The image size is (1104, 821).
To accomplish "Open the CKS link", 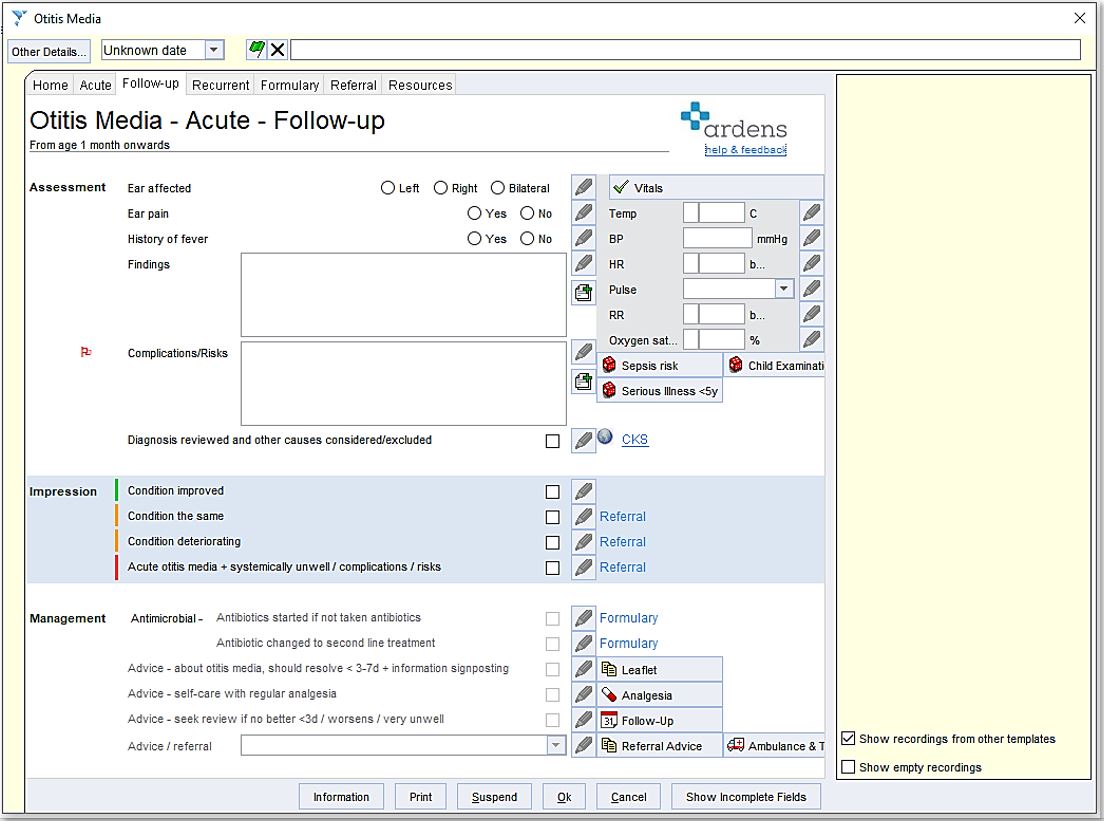I will pos(634,439).
